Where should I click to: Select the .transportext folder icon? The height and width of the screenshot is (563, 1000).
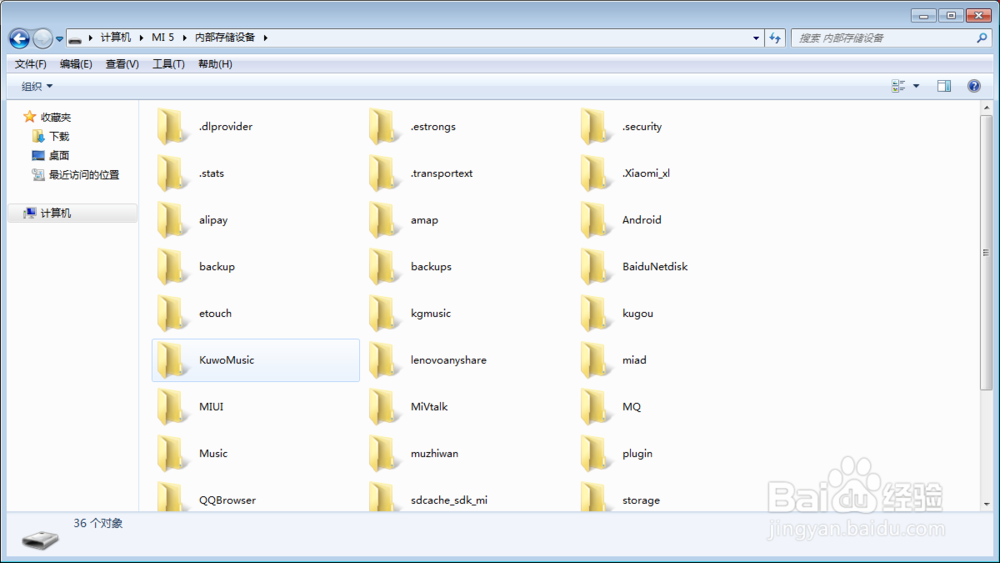point(384,173)
